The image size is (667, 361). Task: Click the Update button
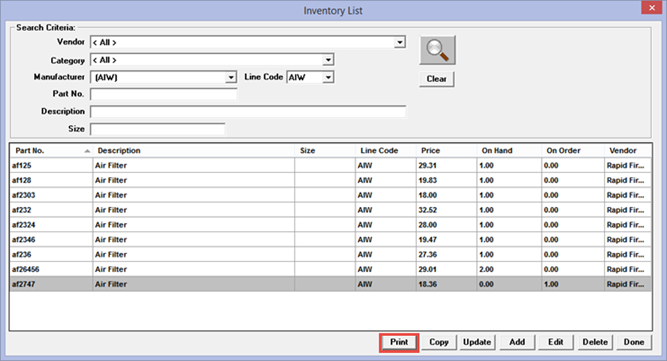(x=477, y=342)
